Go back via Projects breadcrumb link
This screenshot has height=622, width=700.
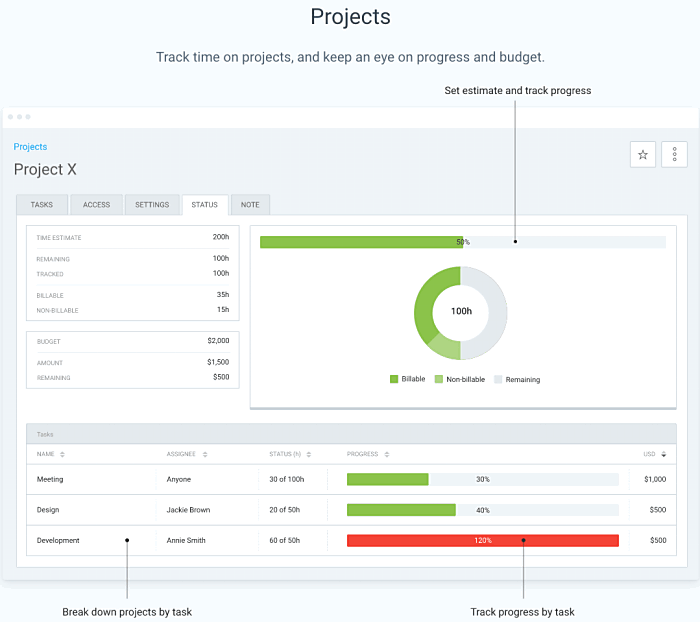(30, 146)
